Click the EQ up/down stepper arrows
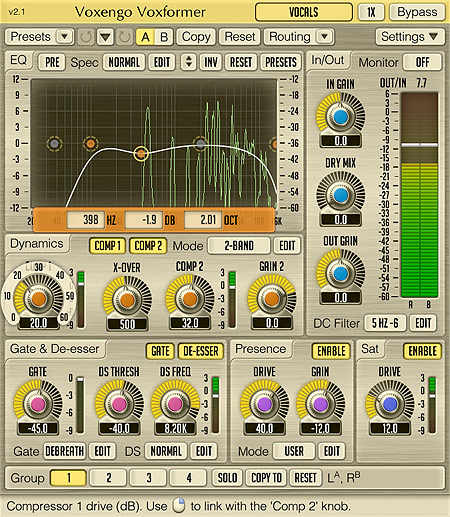This screenshot has width=450, height=517. pos(189,62)
